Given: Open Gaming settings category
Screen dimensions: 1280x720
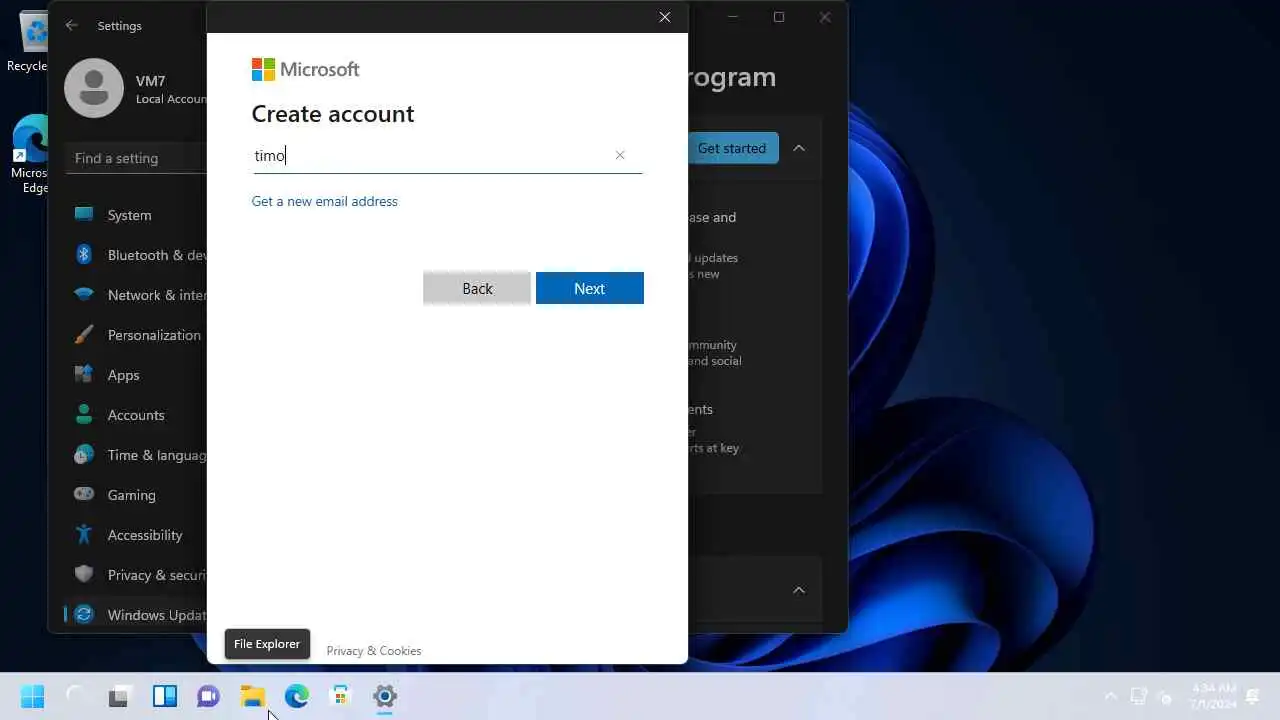Looking at the screenshot, I should pyautogui.click(x=136, y=495).
